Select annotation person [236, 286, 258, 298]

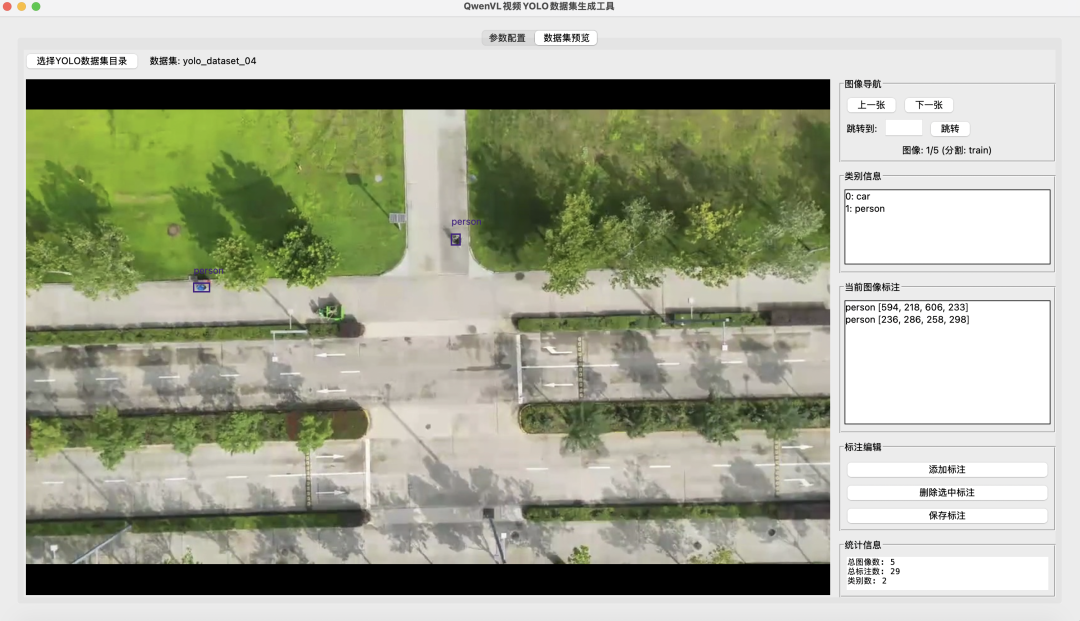coord(906,319)
